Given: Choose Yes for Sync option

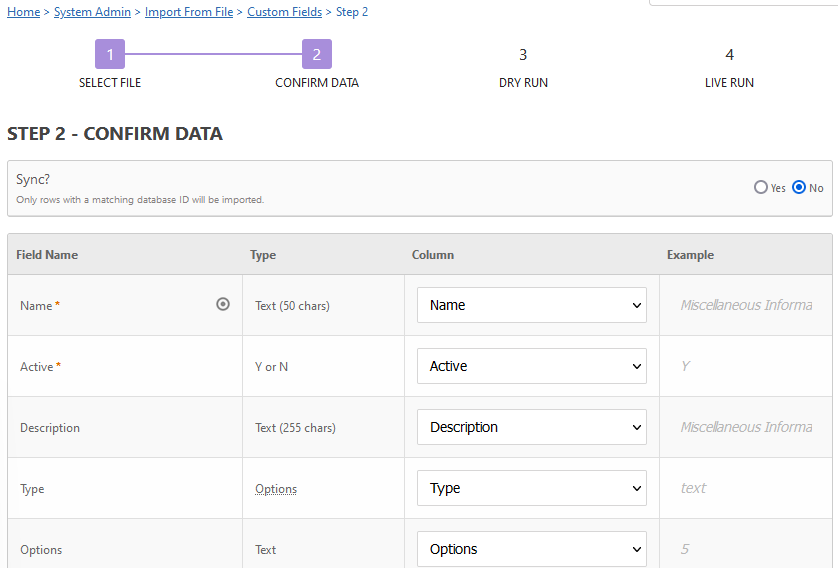Looking at the screenshot, I should (761, 188).
